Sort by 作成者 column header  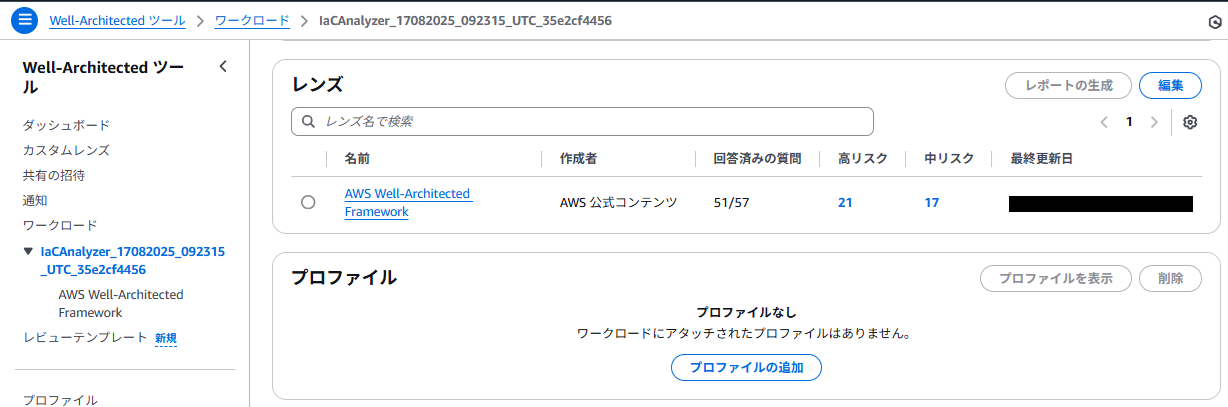pos(579,158)
